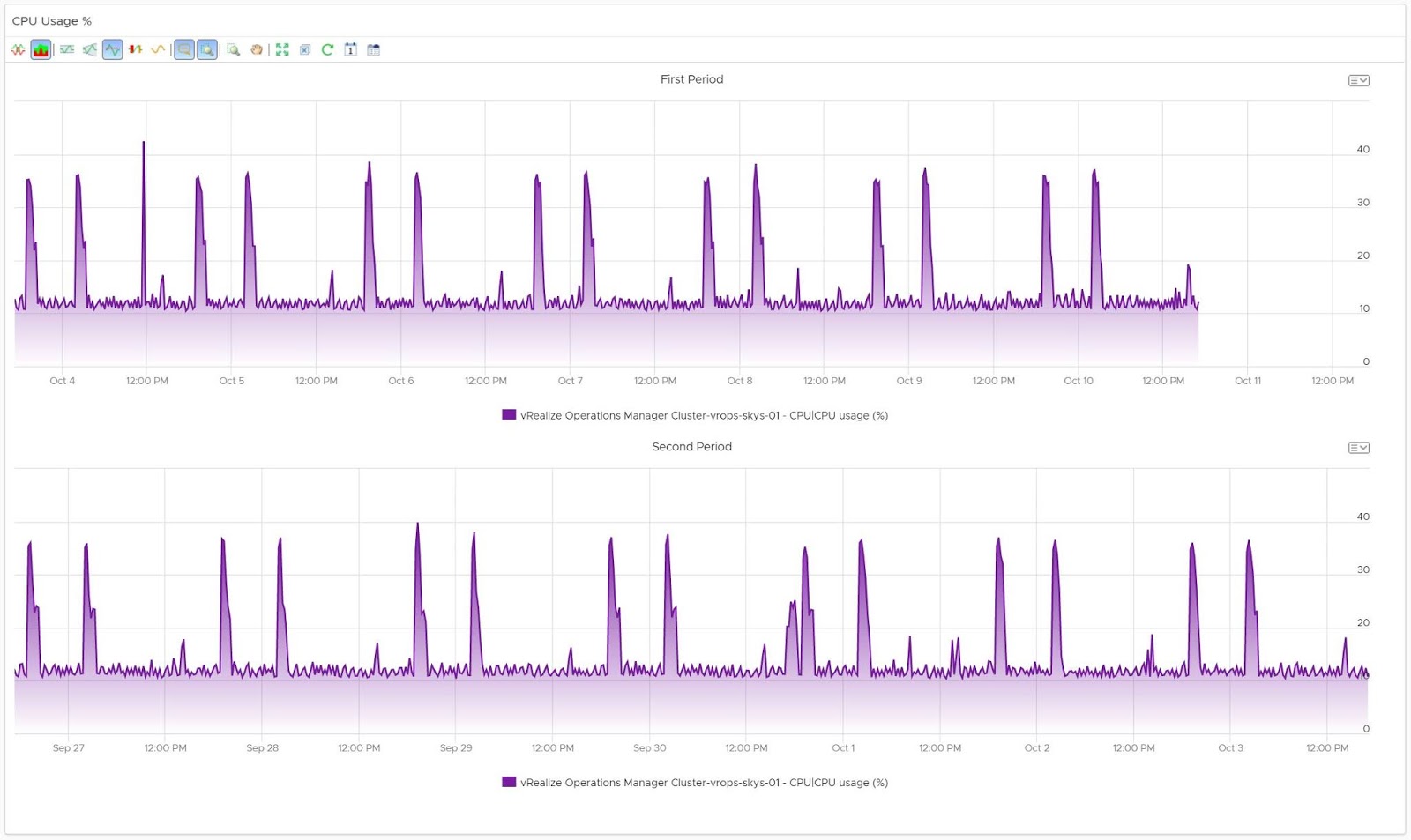
Task: Toggle the highlighted Zoom All Charts button
Action: coord(206,50)
